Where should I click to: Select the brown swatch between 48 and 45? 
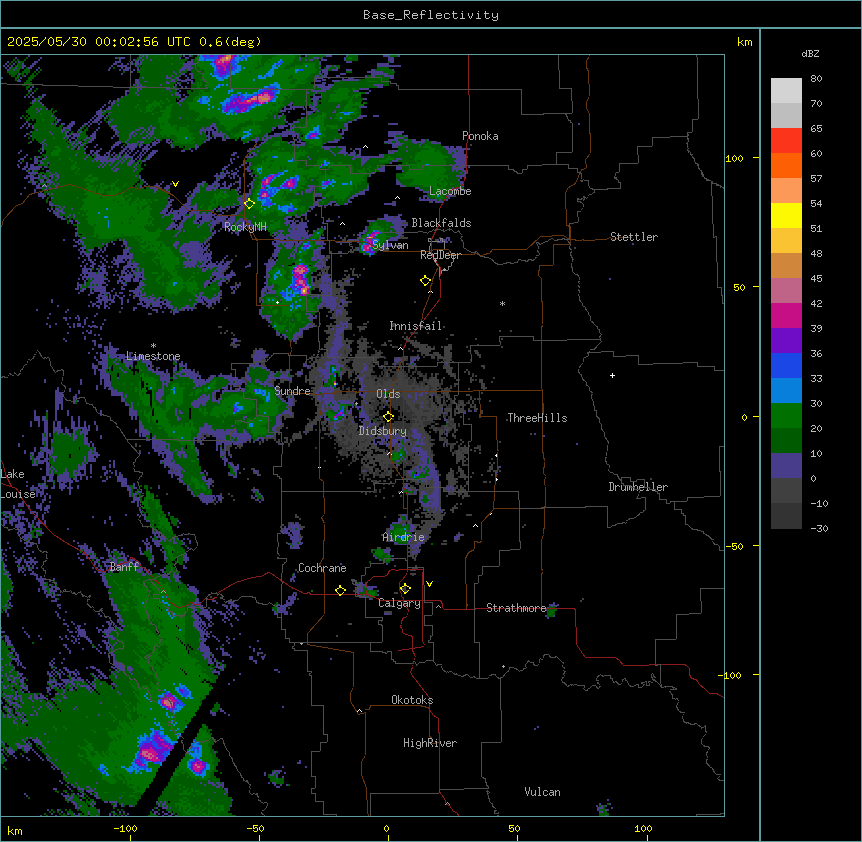click(786, 265)
